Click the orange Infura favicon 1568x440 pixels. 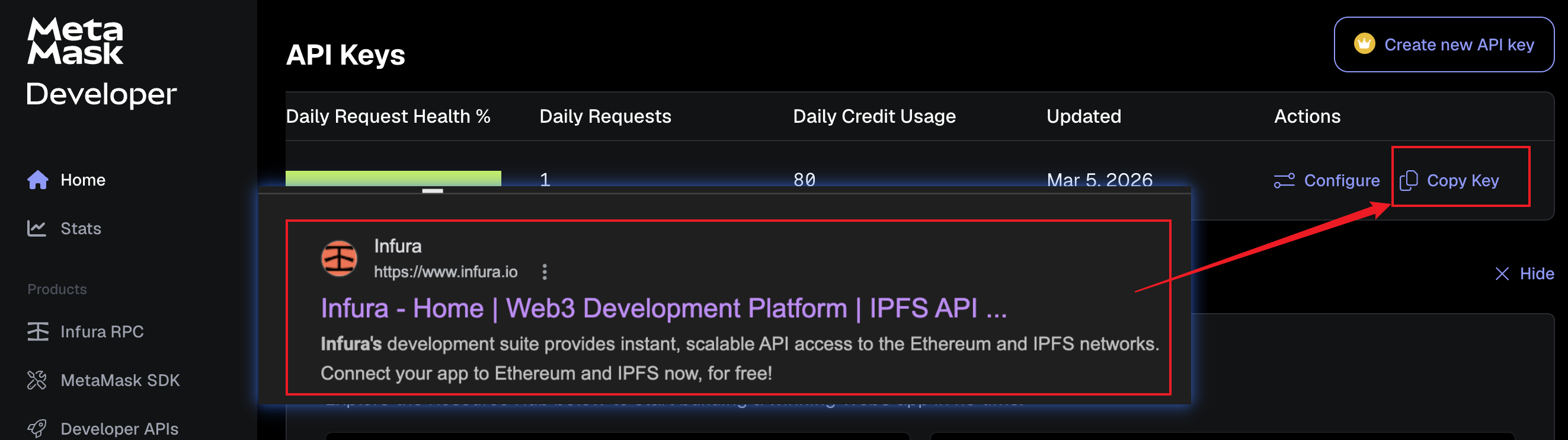pos(339,259)
